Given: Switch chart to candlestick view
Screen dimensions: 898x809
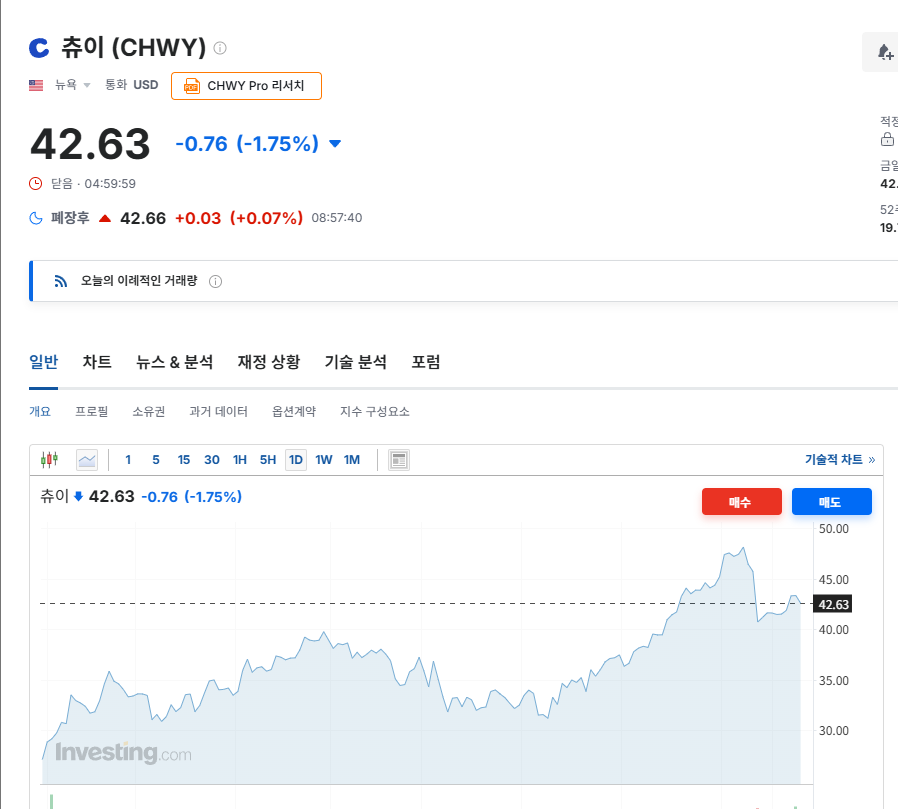Looking at the screenshot, I should [x=49, y=460].
